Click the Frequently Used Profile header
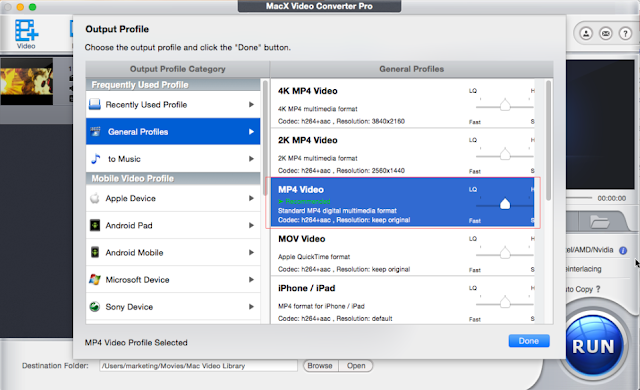The image size is (640, 390). coord(173,85)
